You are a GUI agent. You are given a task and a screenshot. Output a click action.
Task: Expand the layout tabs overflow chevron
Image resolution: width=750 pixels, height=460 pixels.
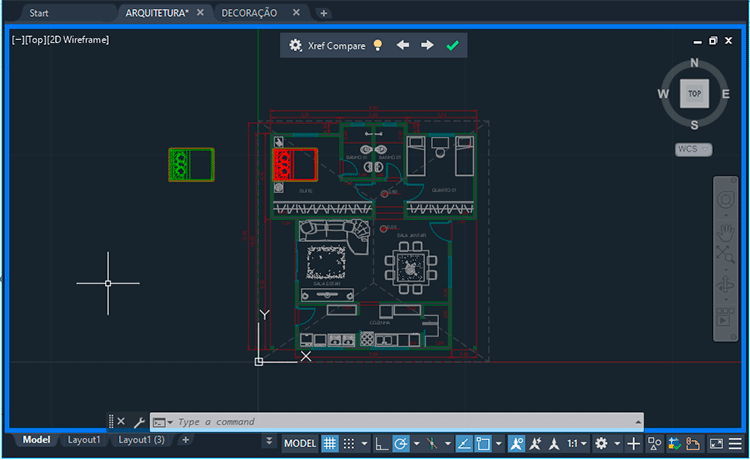269,441
